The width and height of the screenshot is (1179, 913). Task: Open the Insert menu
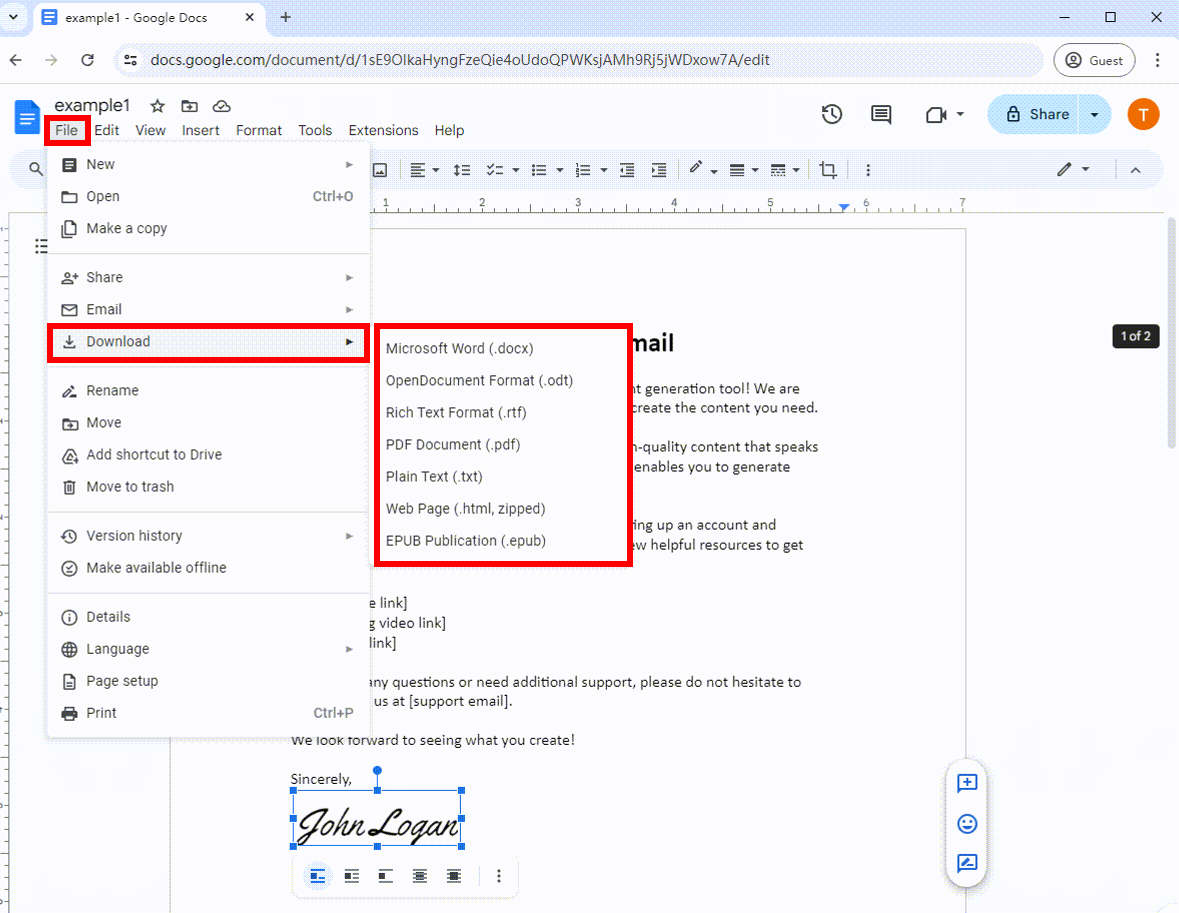point(201,130)
